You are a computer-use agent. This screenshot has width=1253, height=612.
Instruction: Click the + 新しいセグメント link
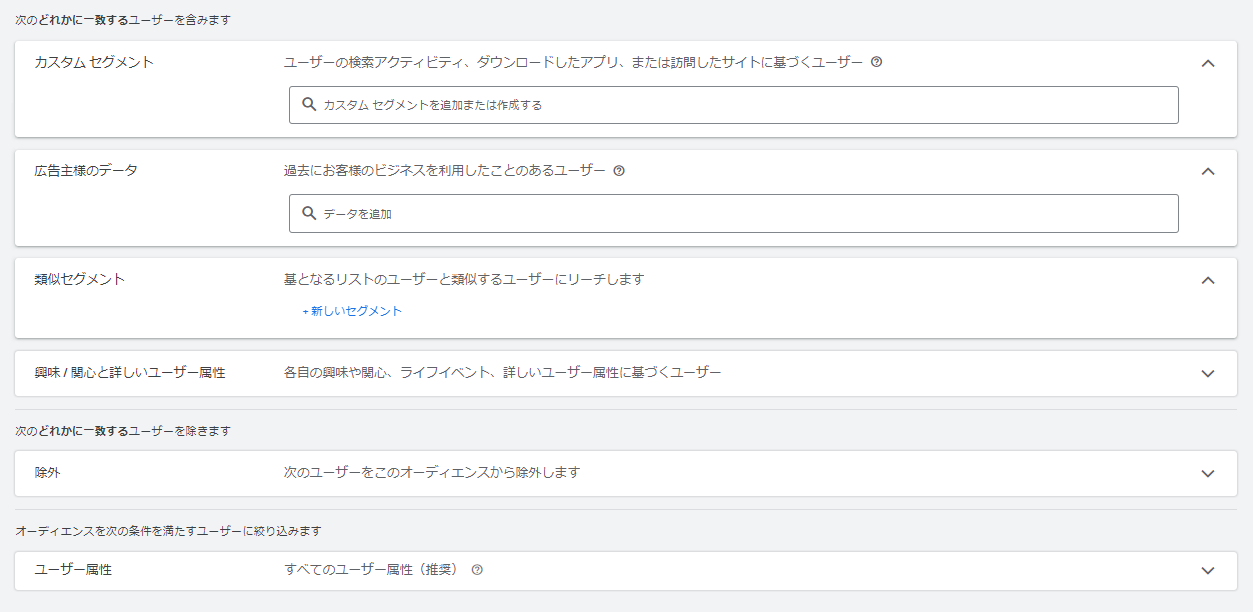click(x=352, y=311)
